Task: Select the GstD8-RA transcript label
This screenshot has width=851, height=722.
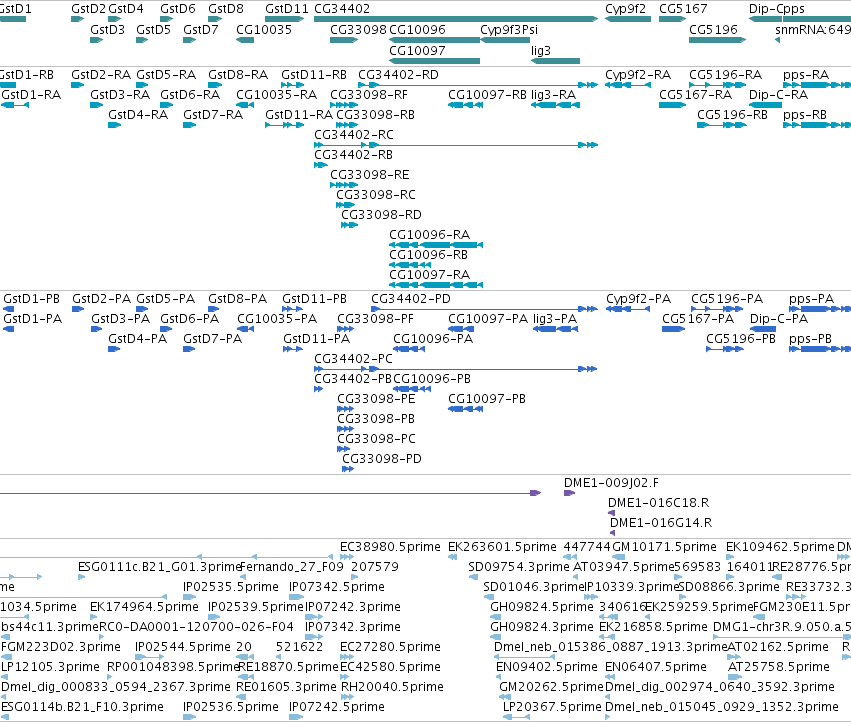Action: pyautogui.click(x=238, y=74)
